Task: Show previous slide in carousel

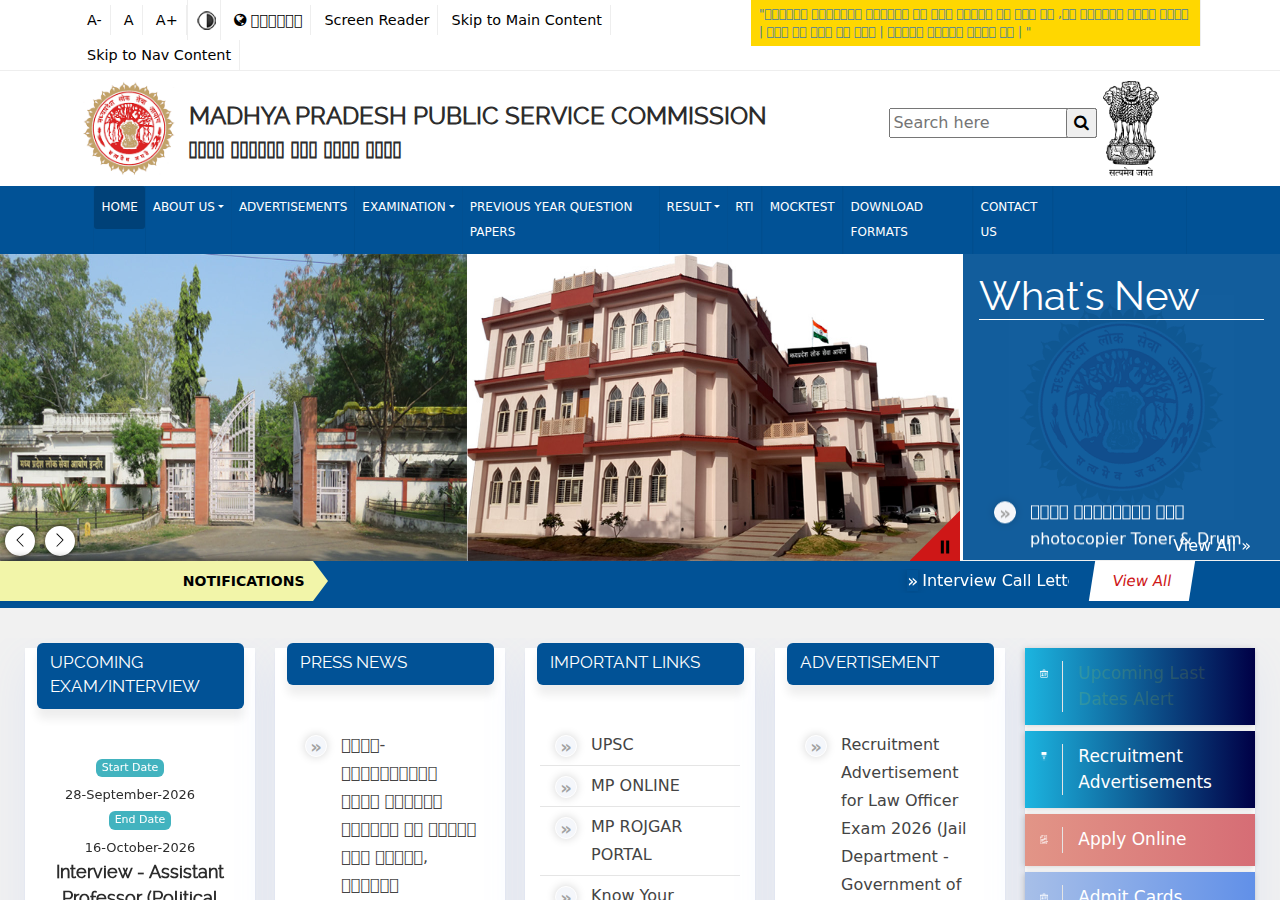Action: [x=20, y=541]
